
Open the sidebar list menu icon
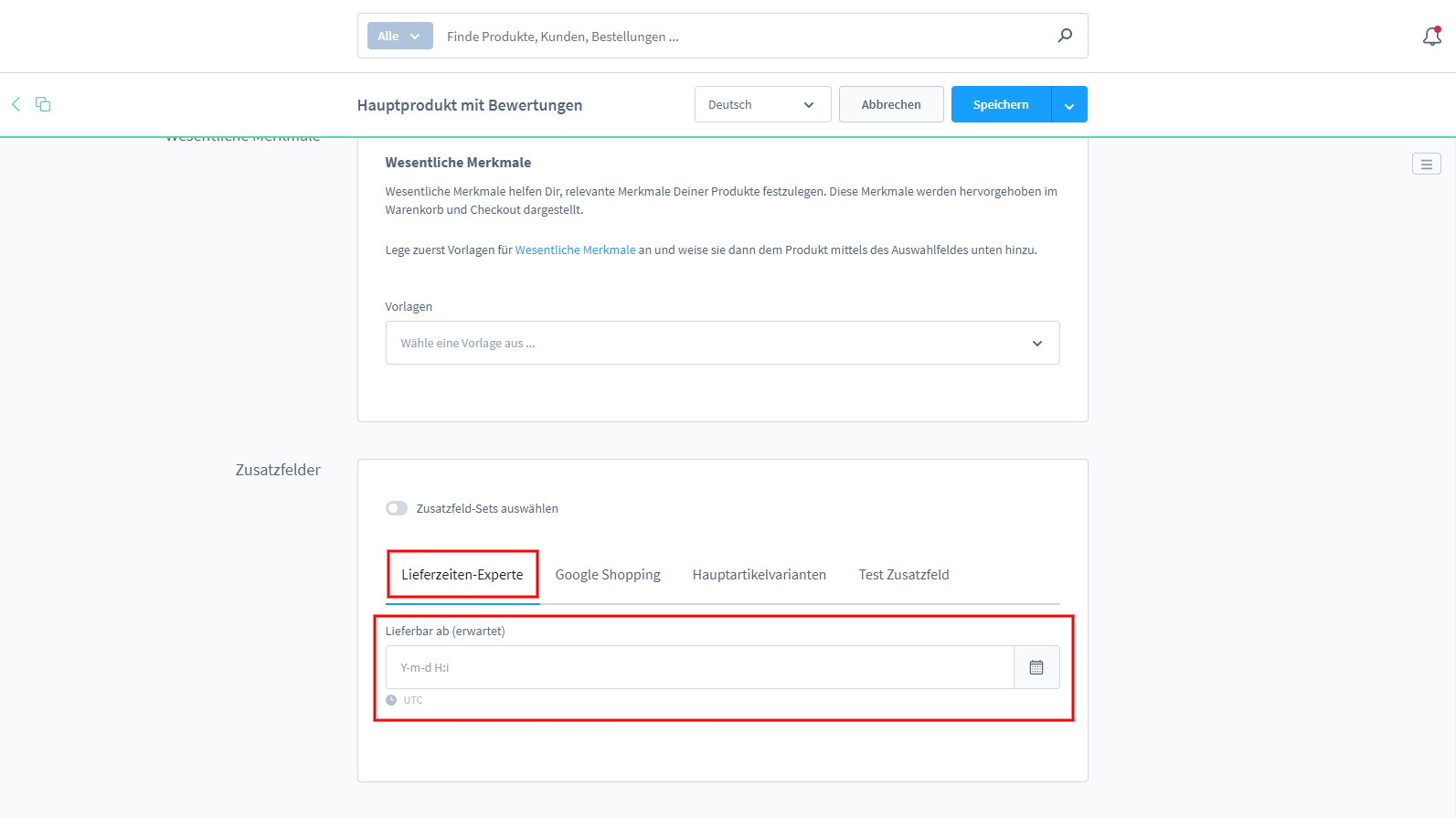(1426, 164)
